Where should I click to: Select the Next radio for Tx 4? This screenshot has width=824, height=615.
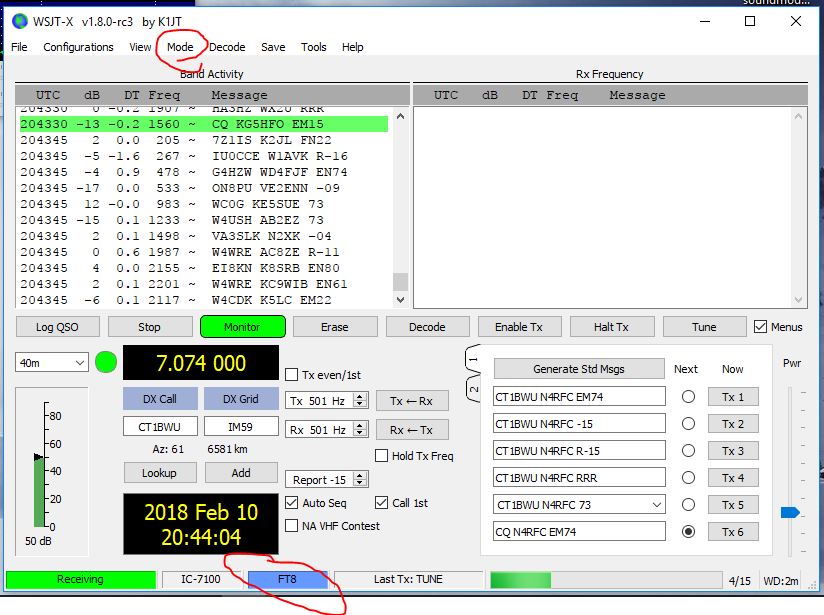pyautogui.click(x=688, y=478)
